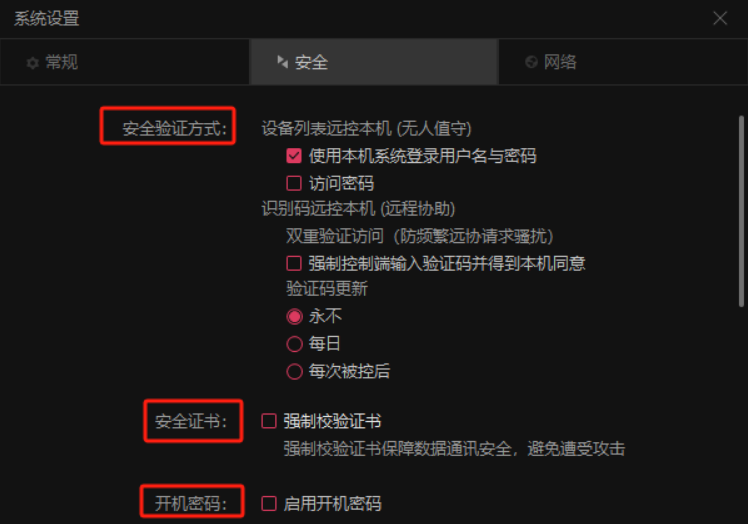748x524 pixels.
Task: Click the 安全验证方式 label
Action: click(175, 128)
